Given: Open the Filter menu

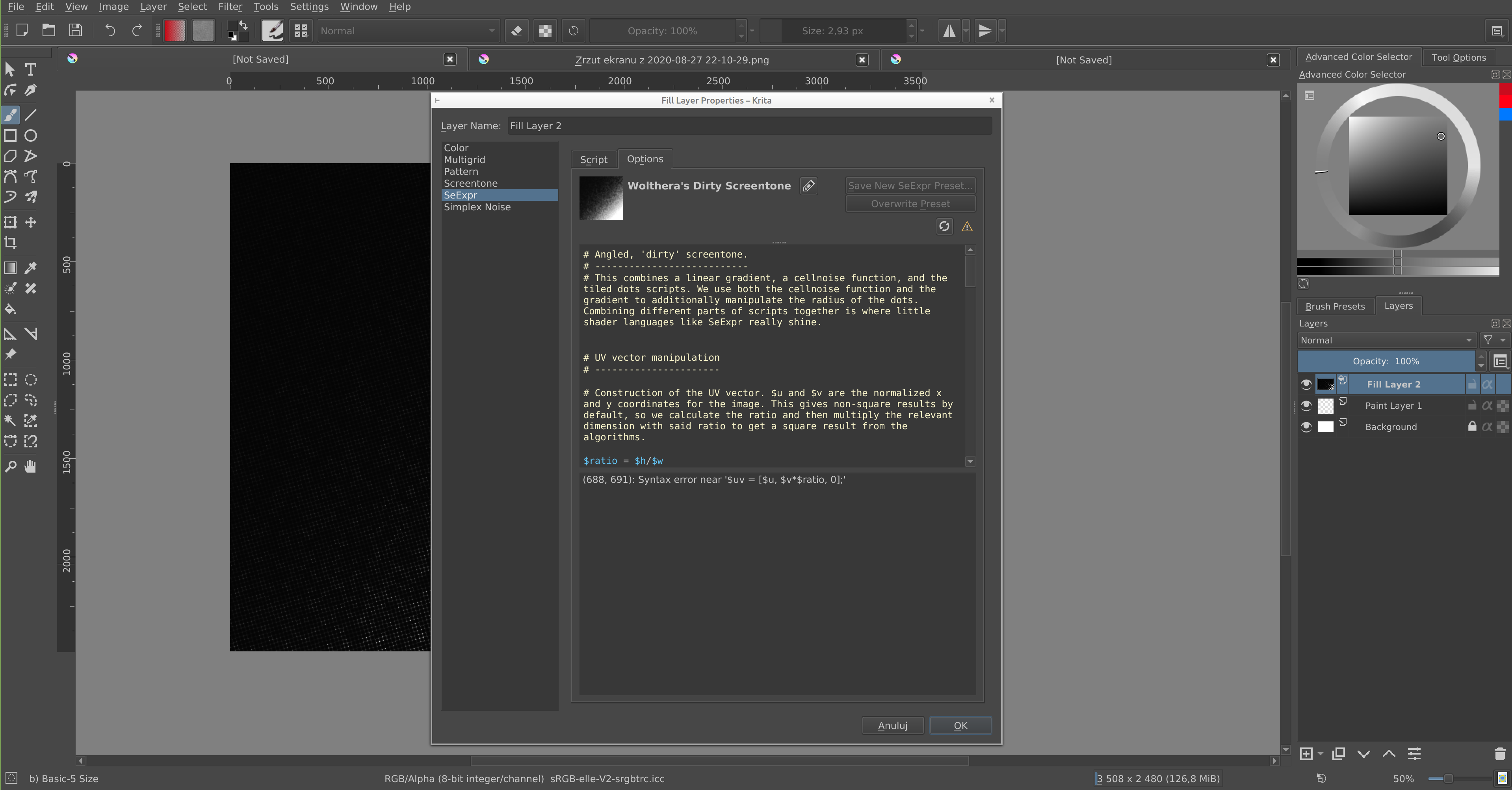Looking at the screenshot, I should 230,6.
